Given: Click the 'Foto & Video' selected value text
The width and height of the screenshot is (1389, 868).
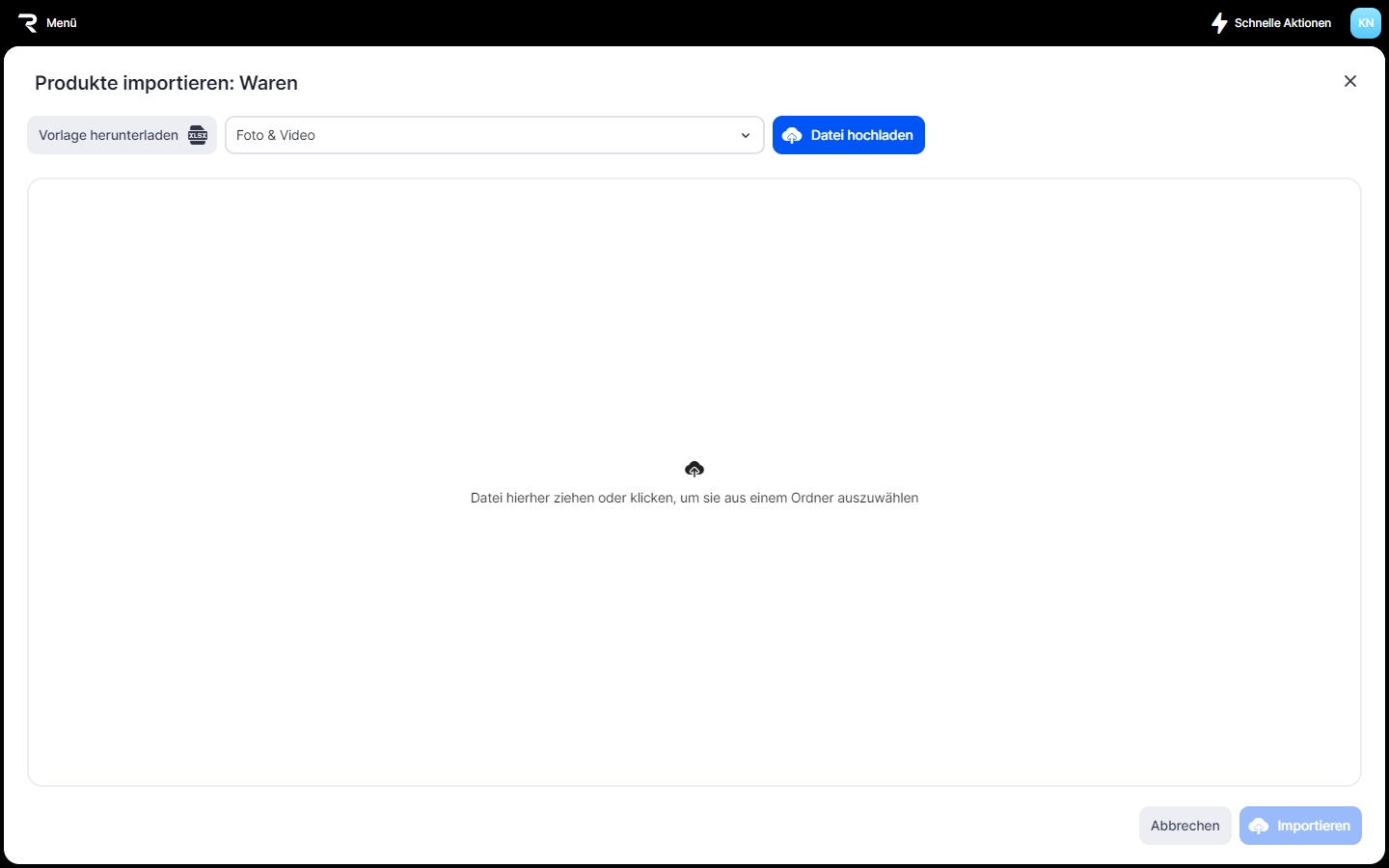Looking at the screenshot, I should (276, 135).
